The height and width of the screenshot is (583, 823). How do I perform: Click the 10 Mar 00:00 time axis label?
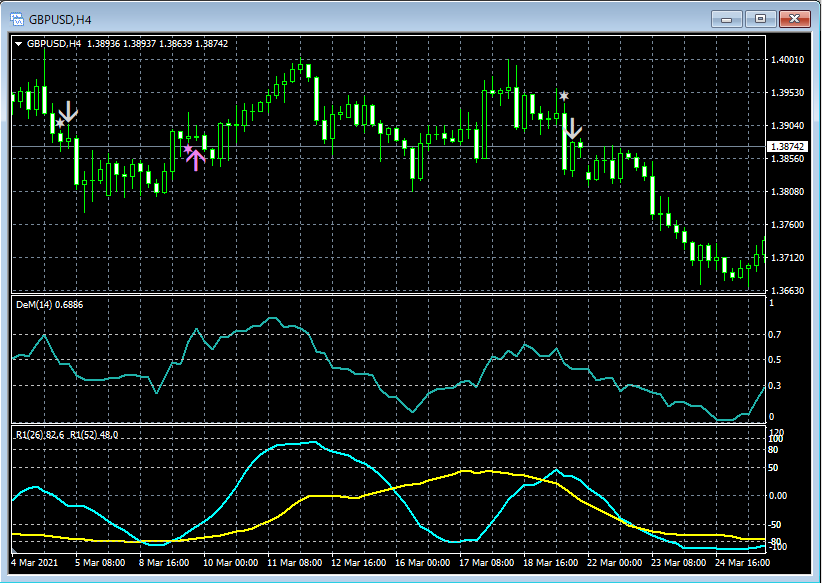click(x=232, y=563)
